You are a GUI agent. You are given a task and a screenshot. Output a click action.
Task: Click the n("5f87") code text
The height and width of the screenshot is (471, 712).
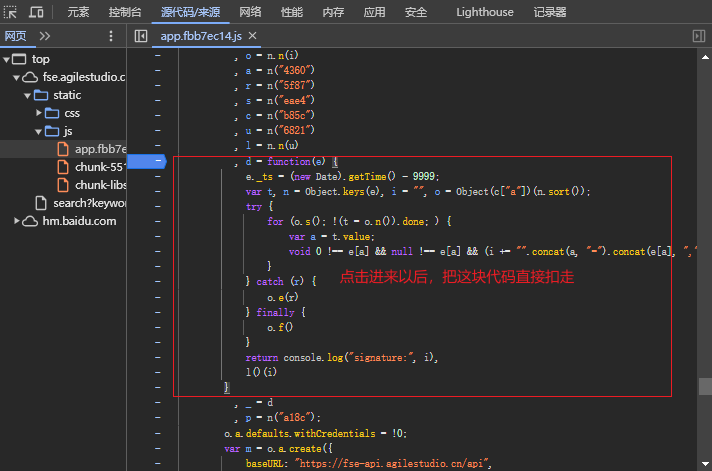[x=291, y=85]
